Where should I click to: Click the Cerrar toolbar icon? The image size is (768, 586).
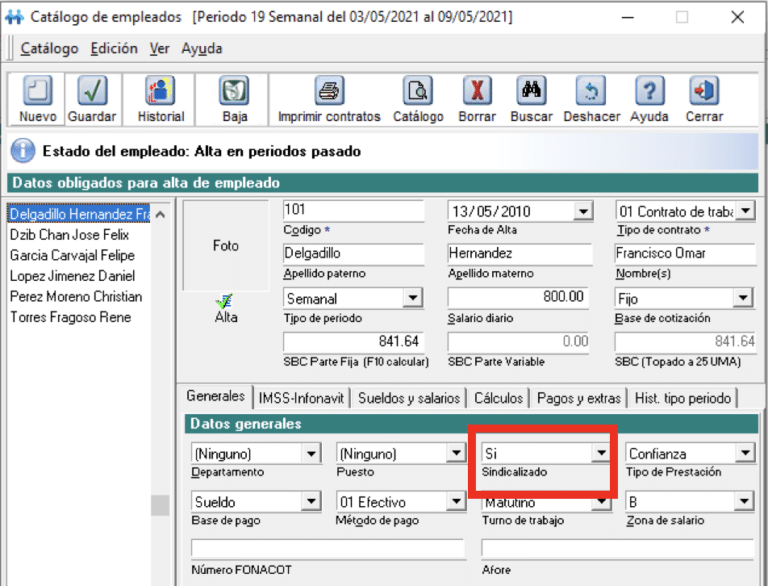(x=704, y=90)
